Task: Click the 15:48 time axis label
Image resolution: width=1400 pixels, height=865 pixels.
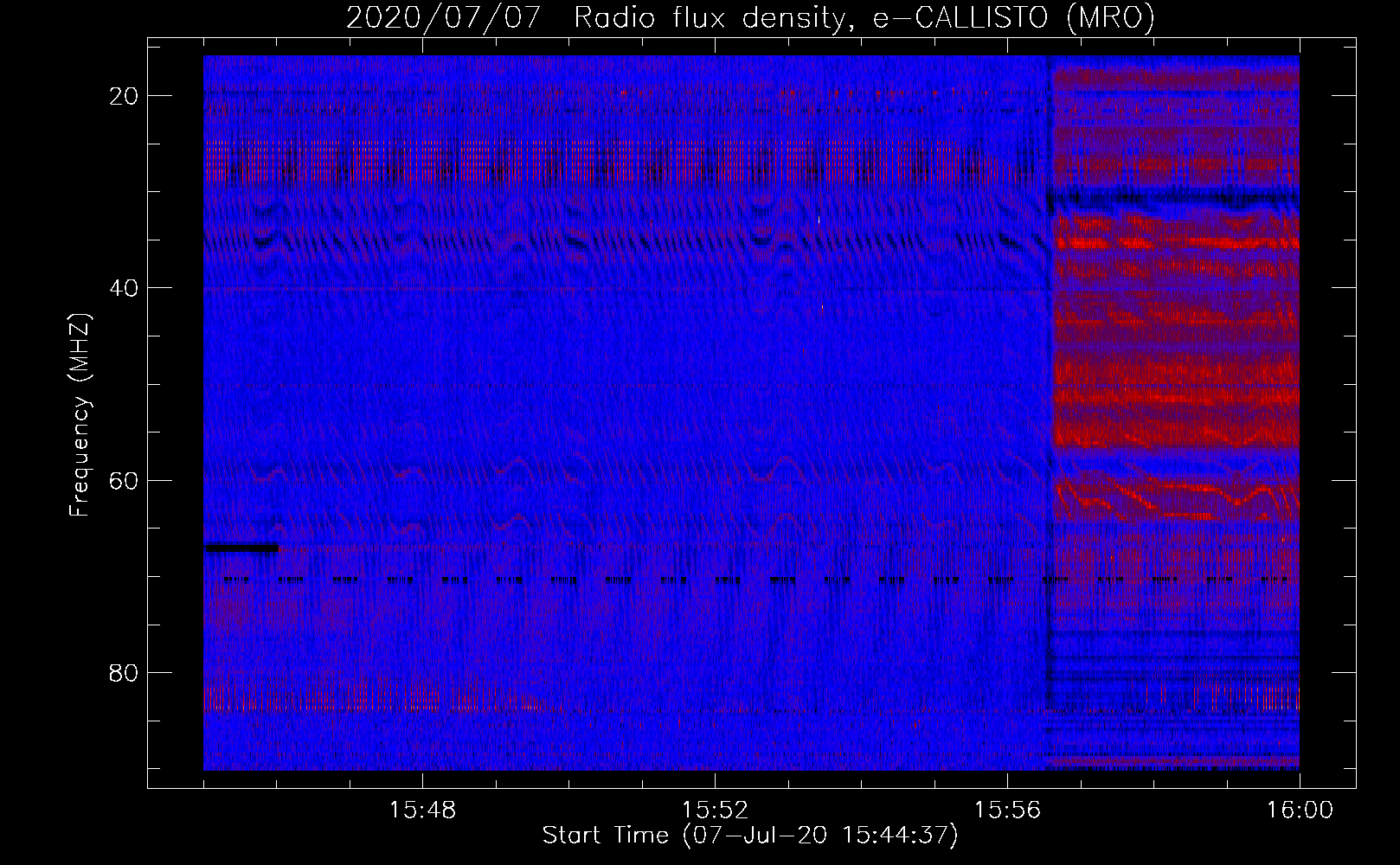Action: pyautogui.click(x=422, y=811)
